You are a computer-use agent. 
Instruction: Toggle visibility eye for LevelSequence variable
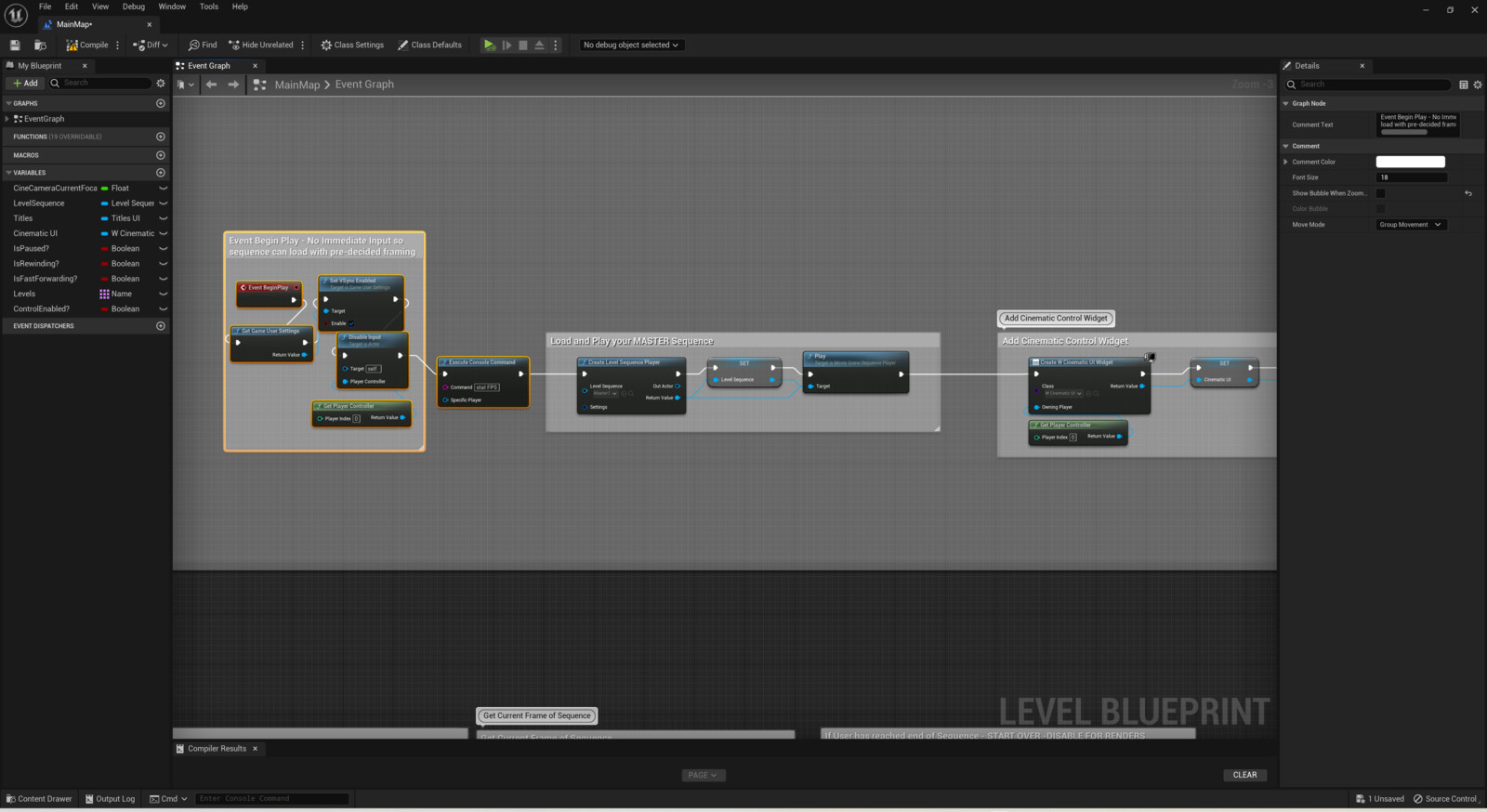(x=163, y=203)
